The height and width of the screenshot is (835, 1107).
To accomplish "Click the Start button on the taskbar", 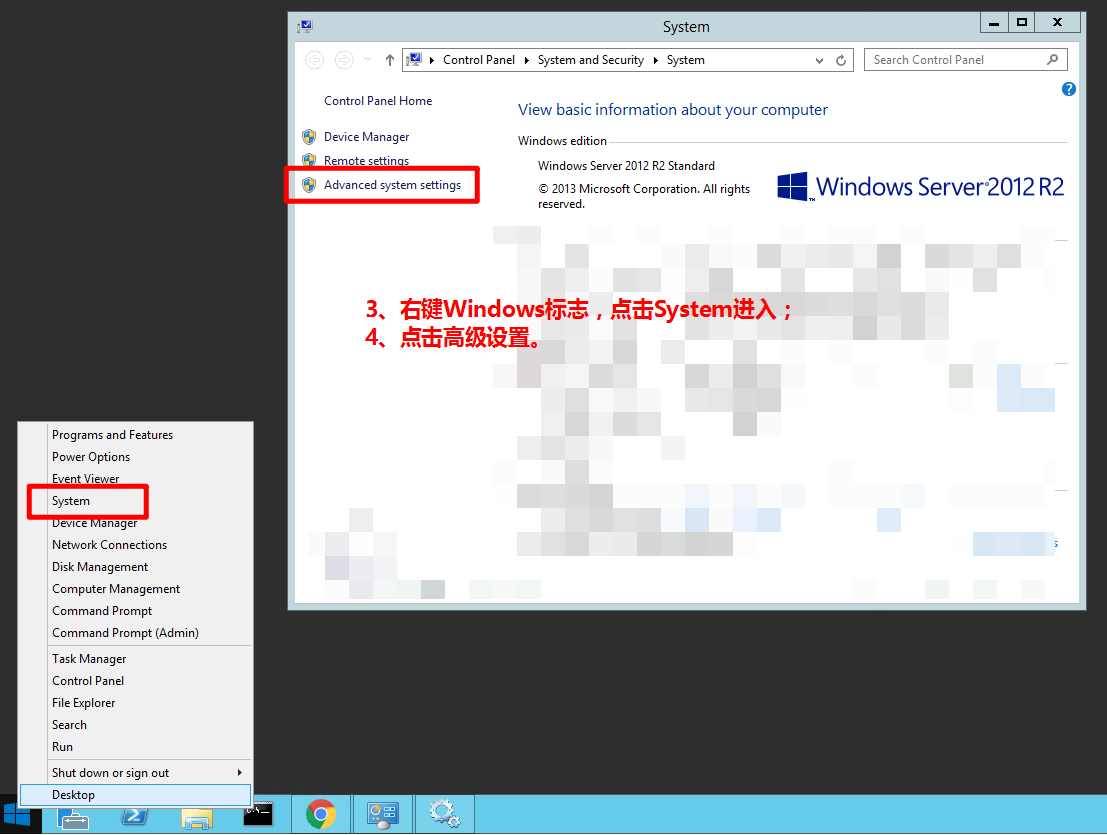I will point(17,815).
